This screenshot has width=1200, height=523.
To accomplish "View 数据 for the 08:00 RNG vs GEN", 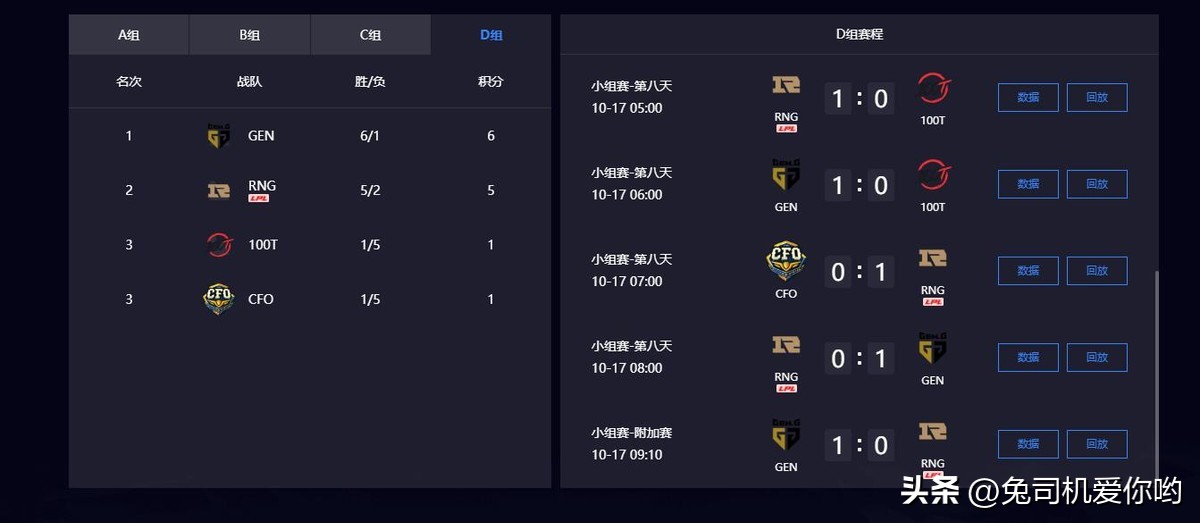I will pyautogui.click(x=1028, y=357).
